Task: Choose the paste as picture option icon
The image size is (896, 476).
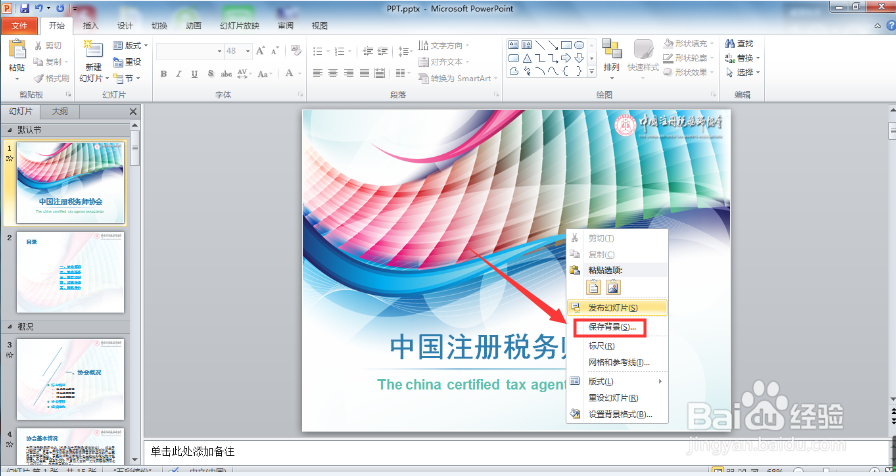Action: (613, 287)
